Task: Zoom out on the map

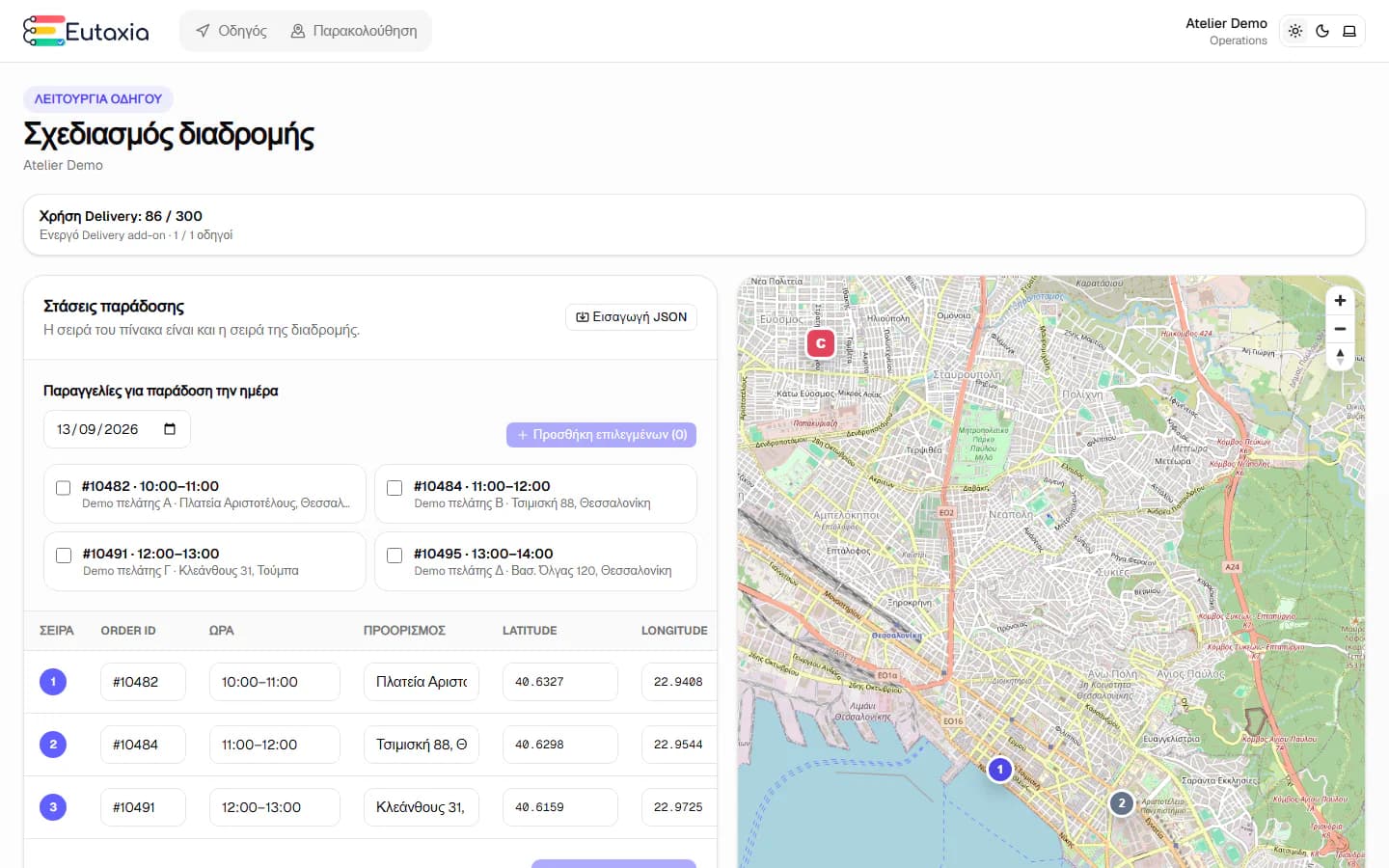Action: (x=1340, y=329)
